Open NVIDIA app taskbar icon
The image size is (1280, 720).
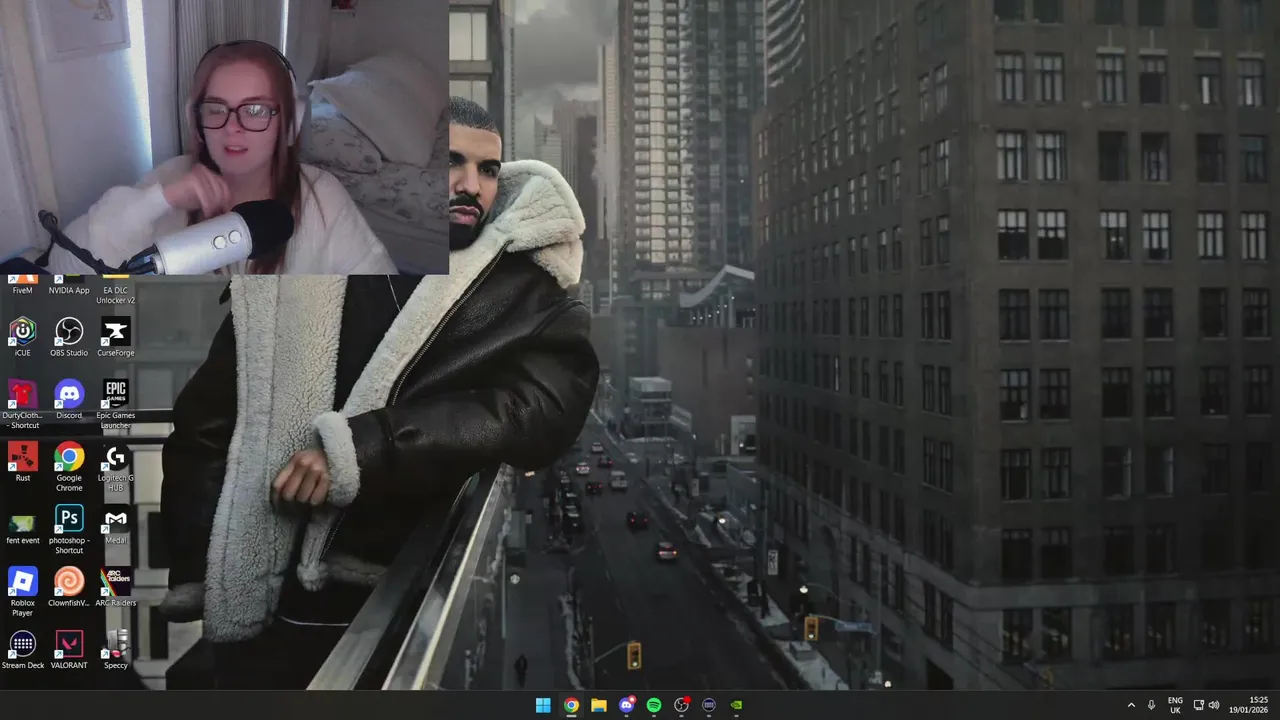click(737, 705)
